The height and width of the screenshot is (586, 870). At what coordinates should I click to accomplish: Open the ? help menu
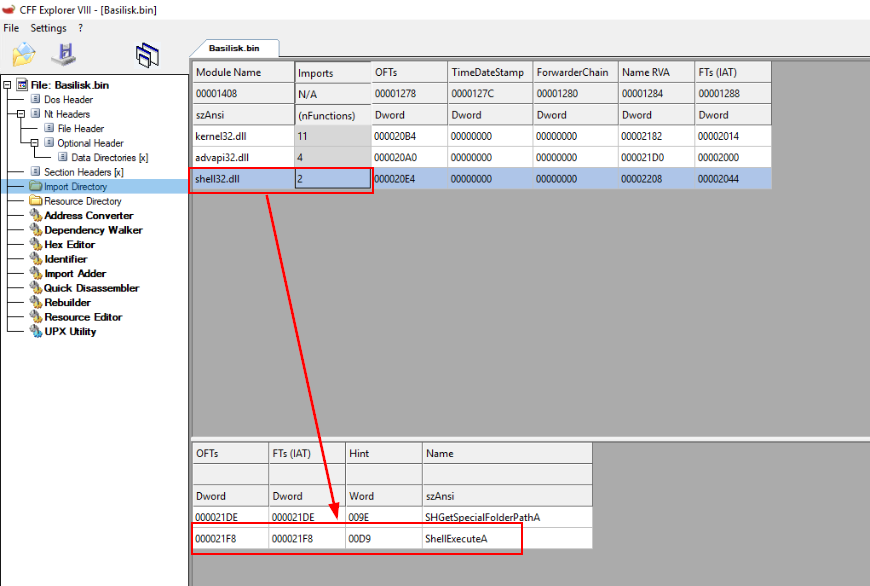(80, 28)
